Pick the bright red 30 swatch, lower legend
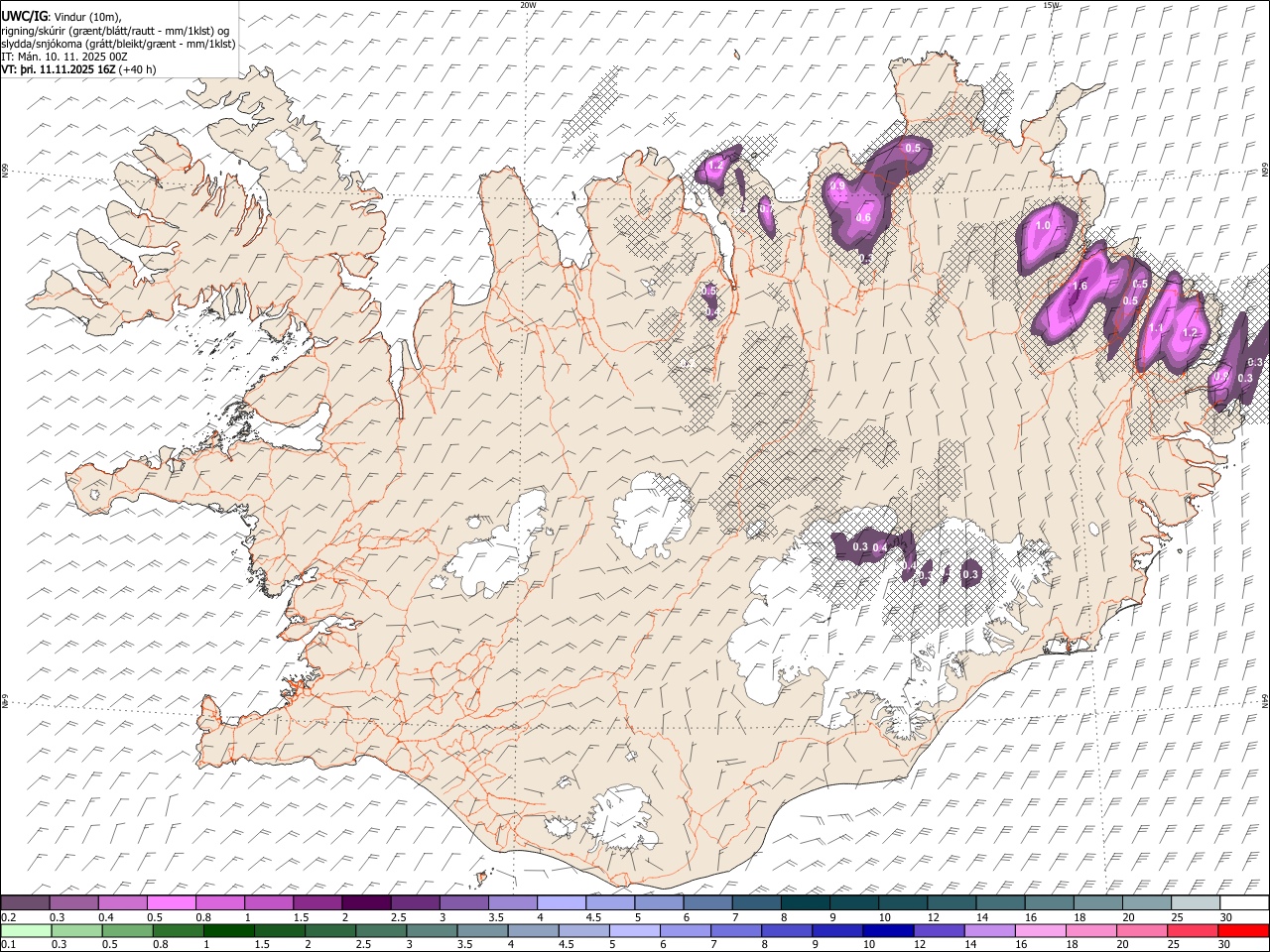The image size is (1270, 952). 1243,931
